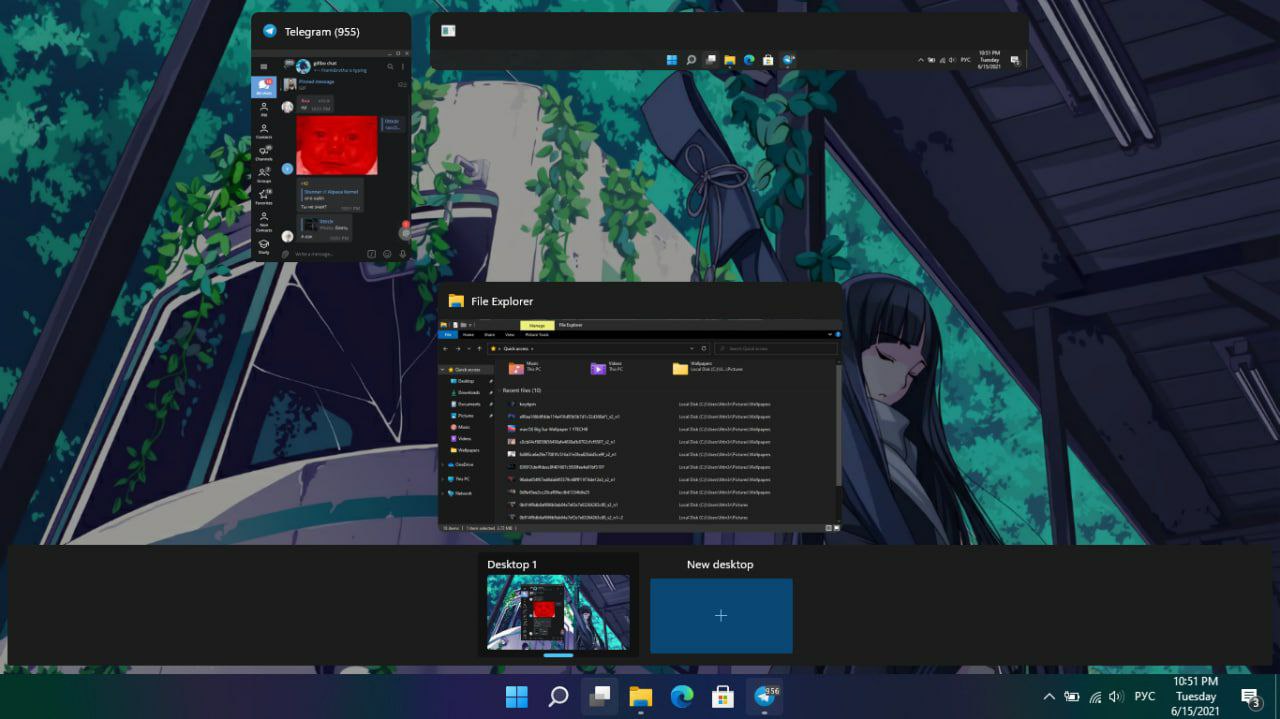Image resolution: width=1280 pixels, height=719 pixels.
Task: Open the notification center with 3 alerts
Action: click(x=1250, y=697)
